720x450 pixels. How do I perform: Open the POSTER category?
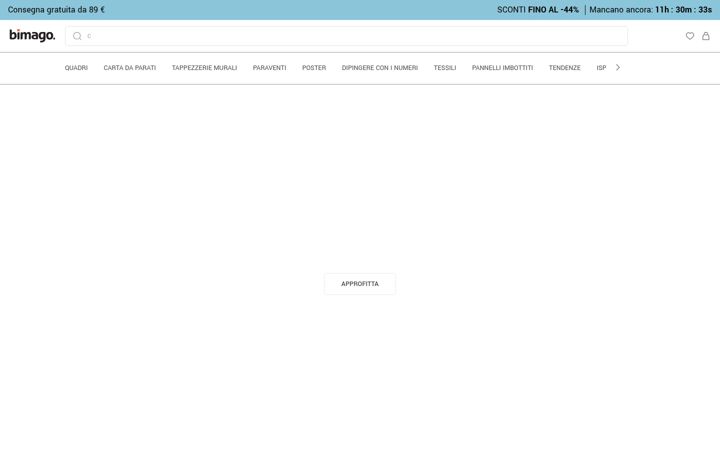(x=314, y=68)
